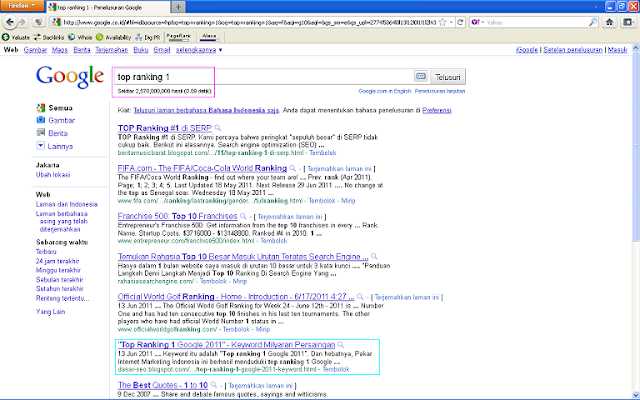Open the Rentang tertentu... time filter
The width and height of the screenshot is (640, 400).
[x=62, y=298]
